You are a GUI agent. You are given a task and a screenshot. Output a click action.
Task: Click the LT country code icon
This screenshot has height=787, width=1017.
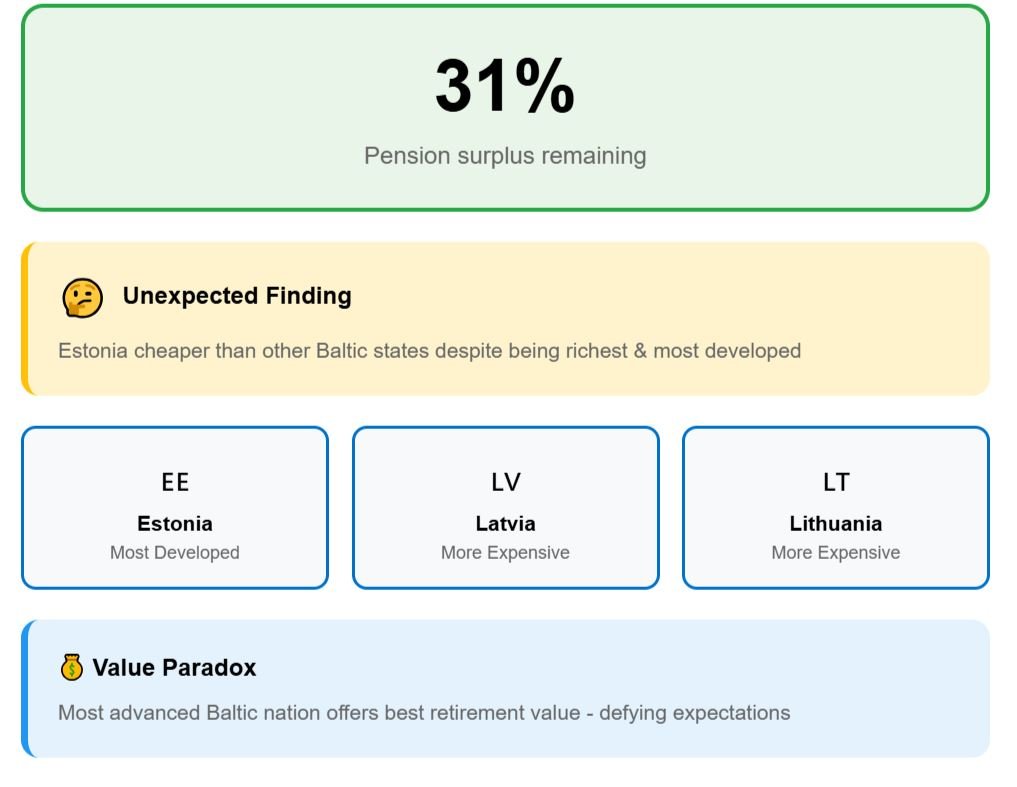[x=836, y=482]
